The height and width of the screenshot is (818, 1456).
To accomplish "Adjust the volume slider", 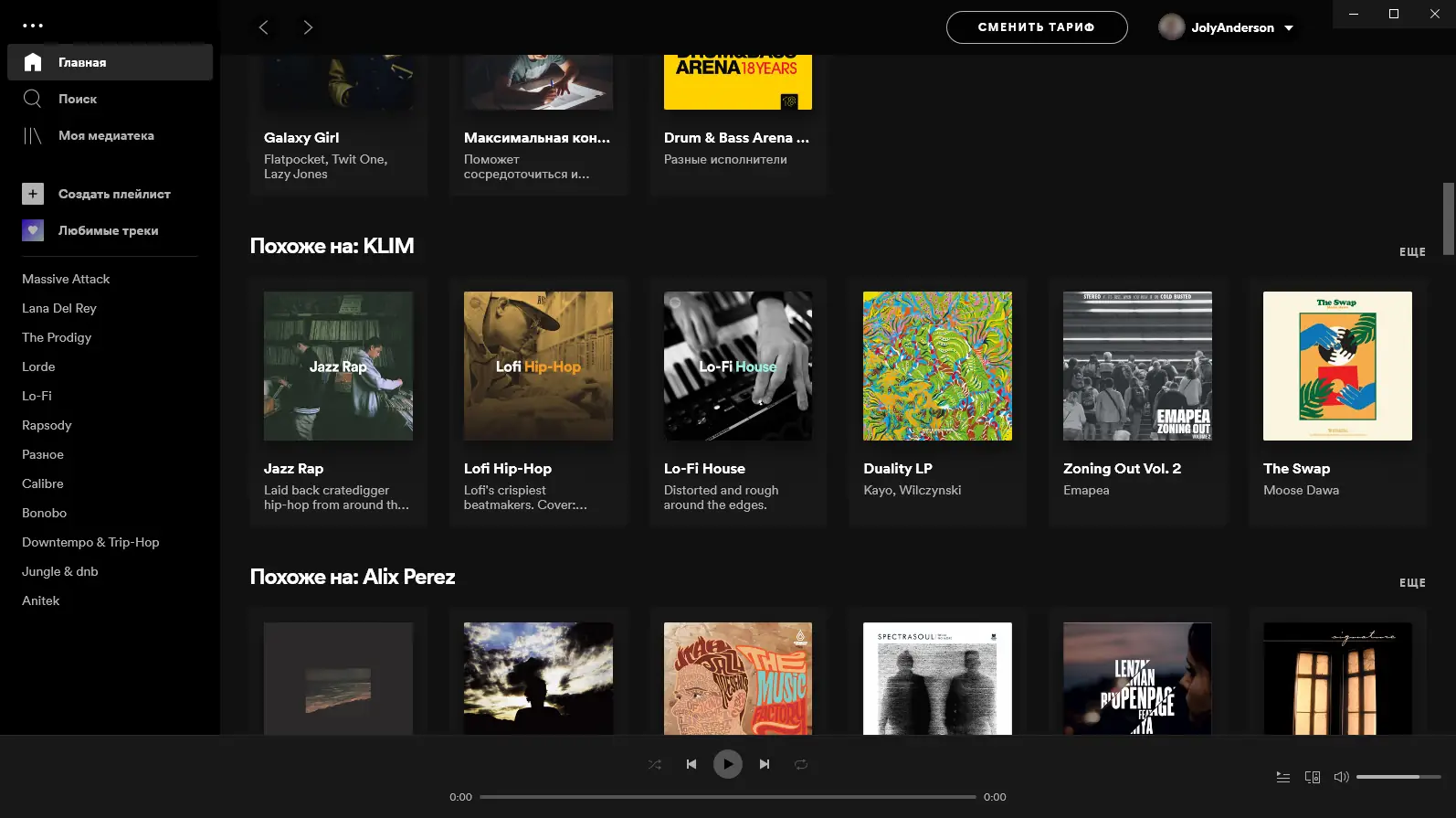I will (1398, 777).
